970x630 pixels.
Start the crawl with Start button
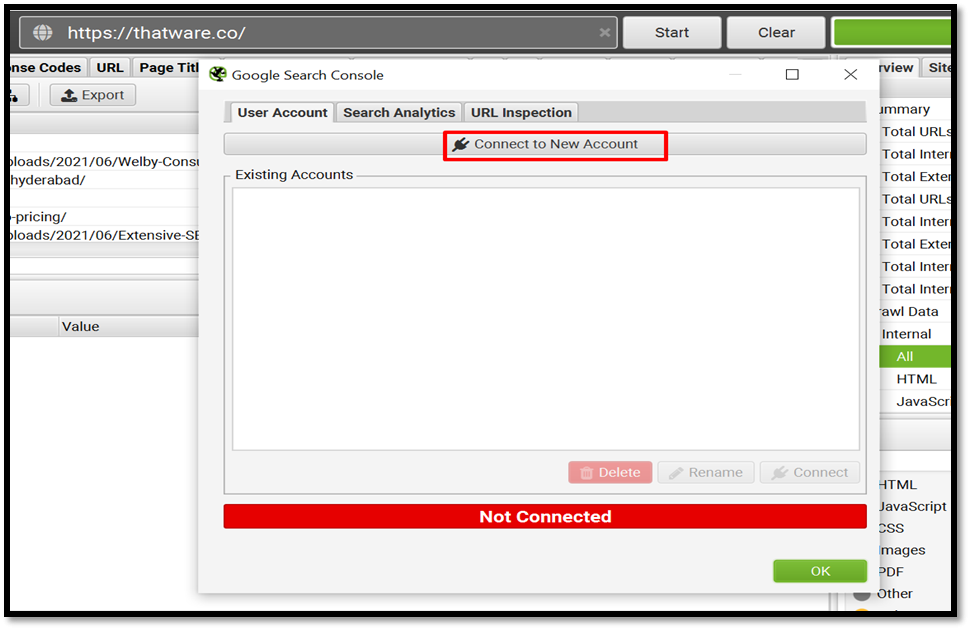[x=672, y=32]
